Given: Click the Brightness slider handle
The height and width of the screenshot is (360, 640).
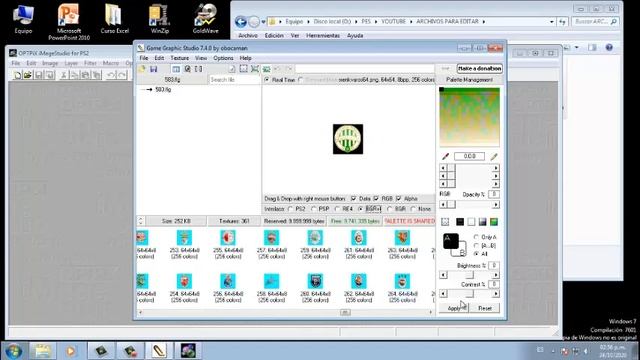Looking at the screenshot, I should pyautogui.click(x=469, y=275).
